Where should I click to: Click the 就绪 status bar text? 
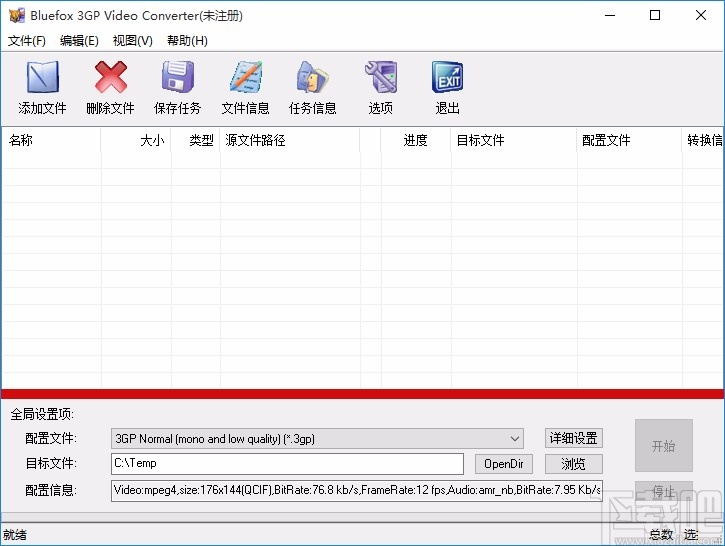click(x=15, y=535)
